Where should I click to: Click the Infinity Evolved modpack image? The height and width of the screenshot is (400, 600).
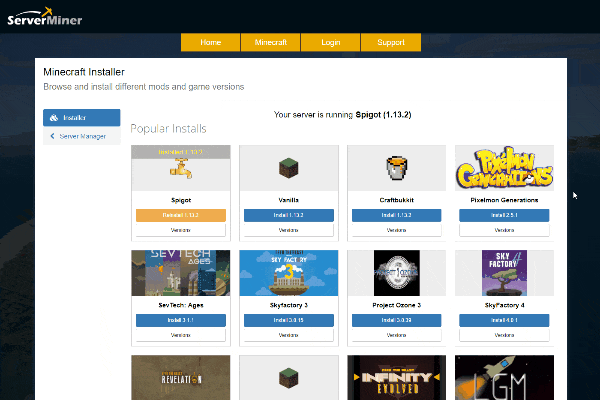[x=396, y=378]
